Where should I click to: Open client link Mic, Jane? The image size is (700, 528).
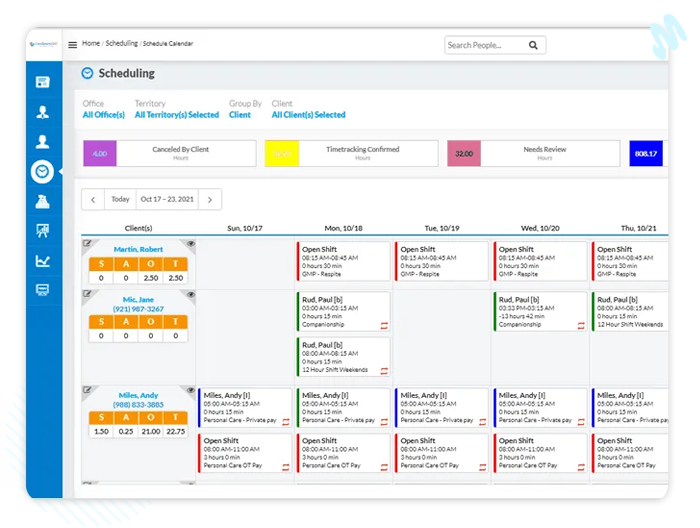[x=137, y=299]
